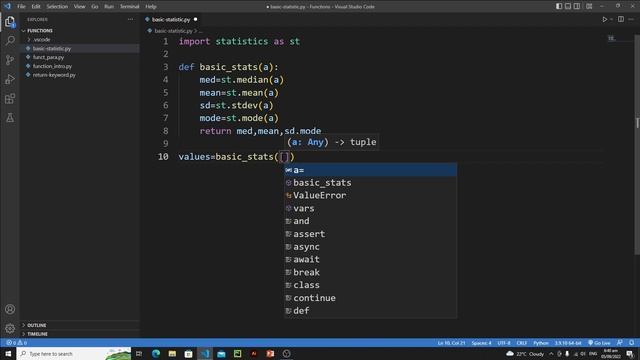This screenshot has height=360, width=640.
Task: Open the Run menu
Action: (109, 7)
